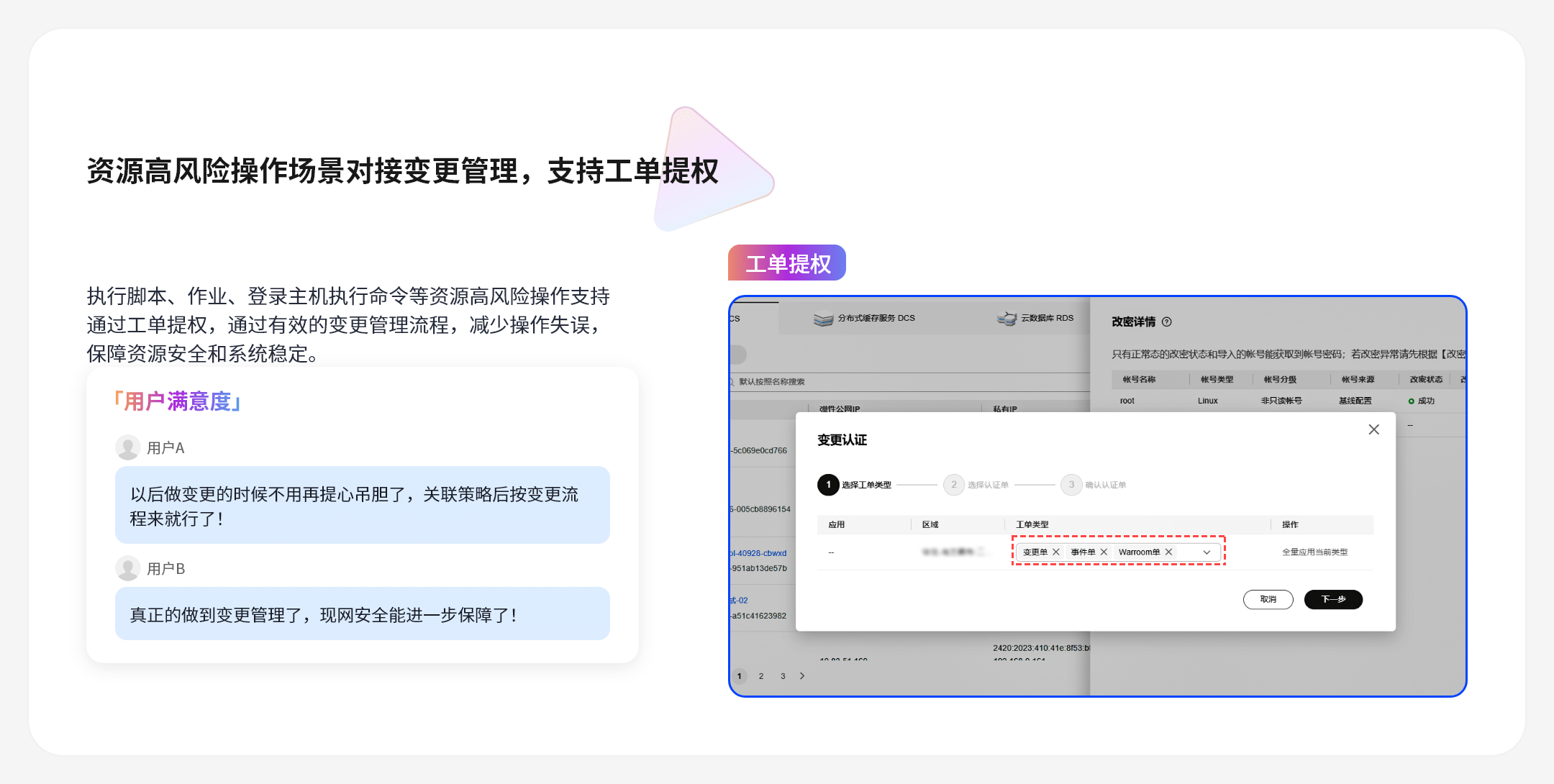The height and width of the screenshot is (784, 1554).
Task: Click the help icon beside 改密详情
Action: click(x=1167, y=322)
